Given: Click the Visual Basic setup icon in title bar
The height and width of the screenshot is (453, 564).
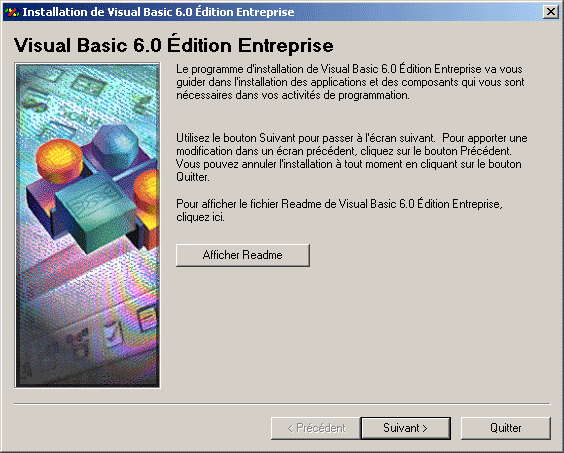Looking at the screenshot, I should tap(12, 12).
